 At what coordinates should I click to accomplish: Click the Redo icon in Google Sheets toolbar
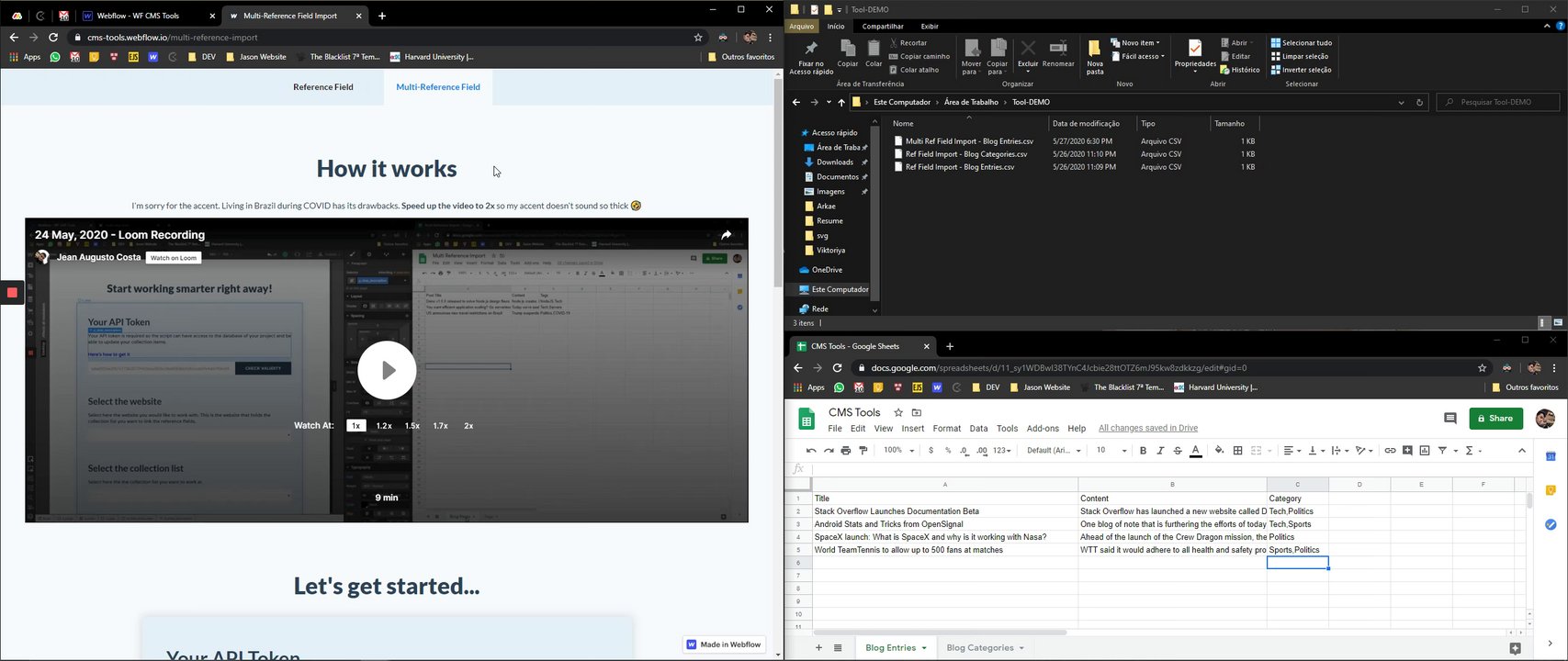click(829, 451)
